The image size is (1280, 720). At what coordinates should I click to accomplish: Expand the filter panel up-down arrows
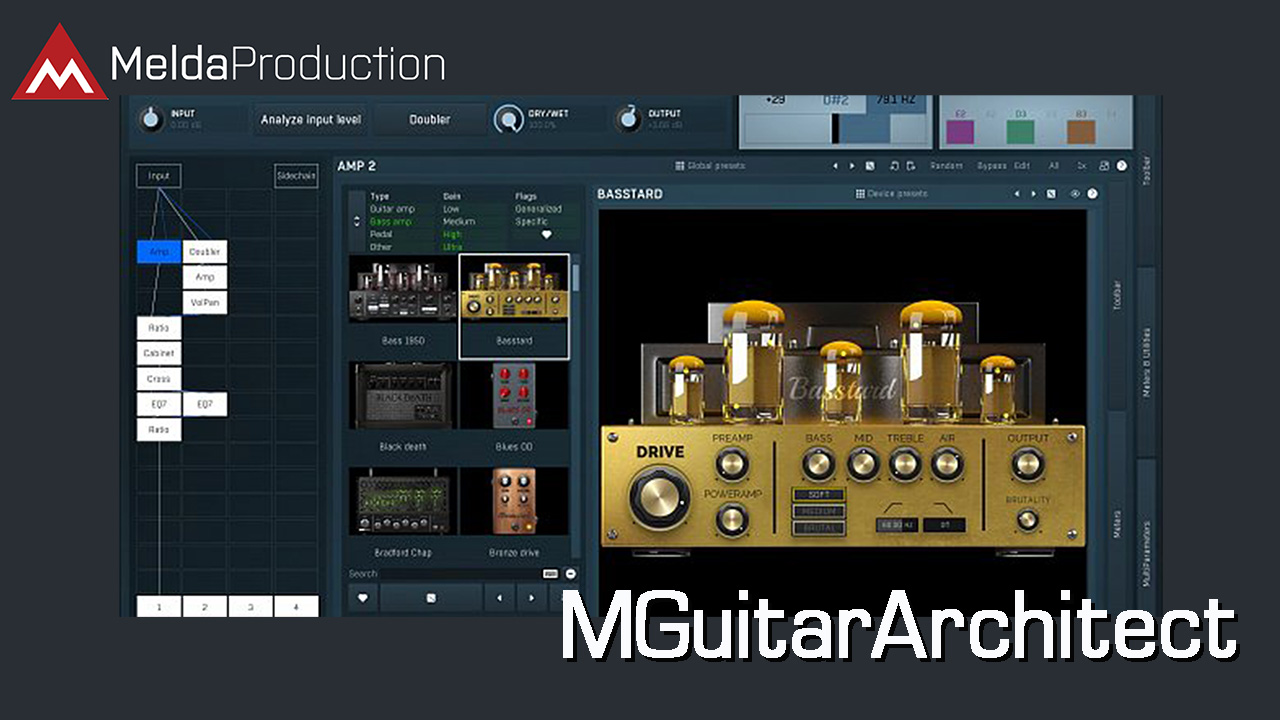358,221
